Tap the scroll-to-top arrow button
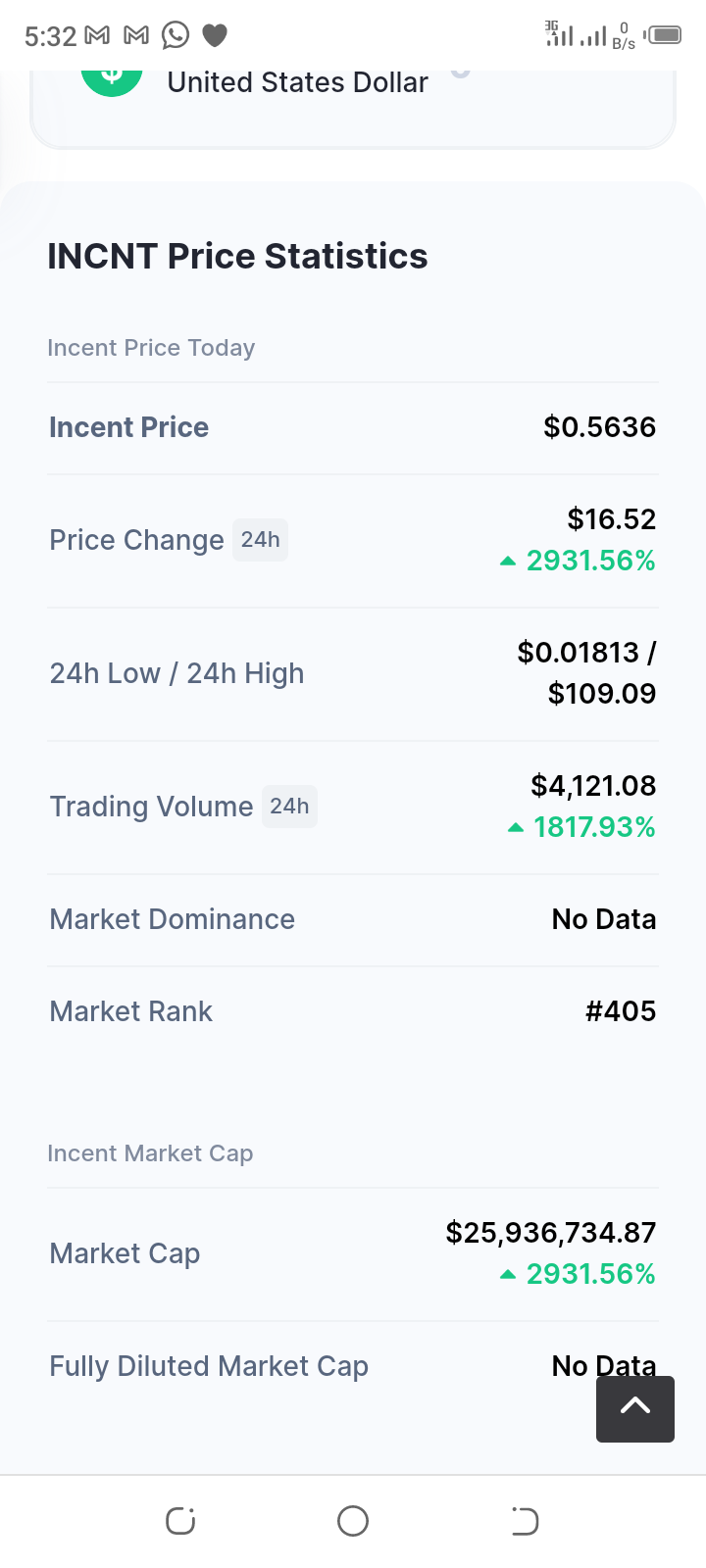 coord(635,1408)
